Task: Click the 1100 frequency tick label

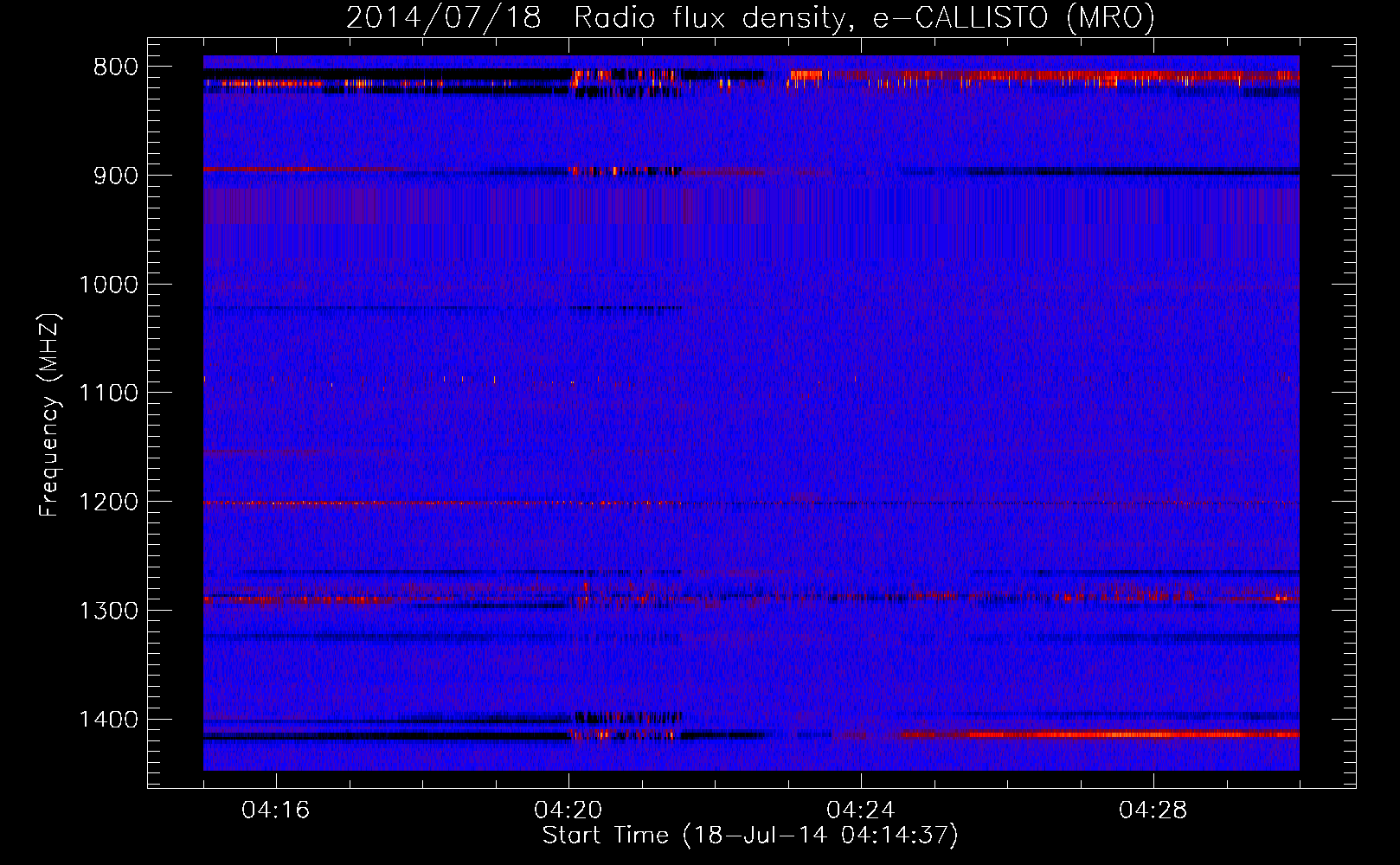Action: (x=108, y=394)
